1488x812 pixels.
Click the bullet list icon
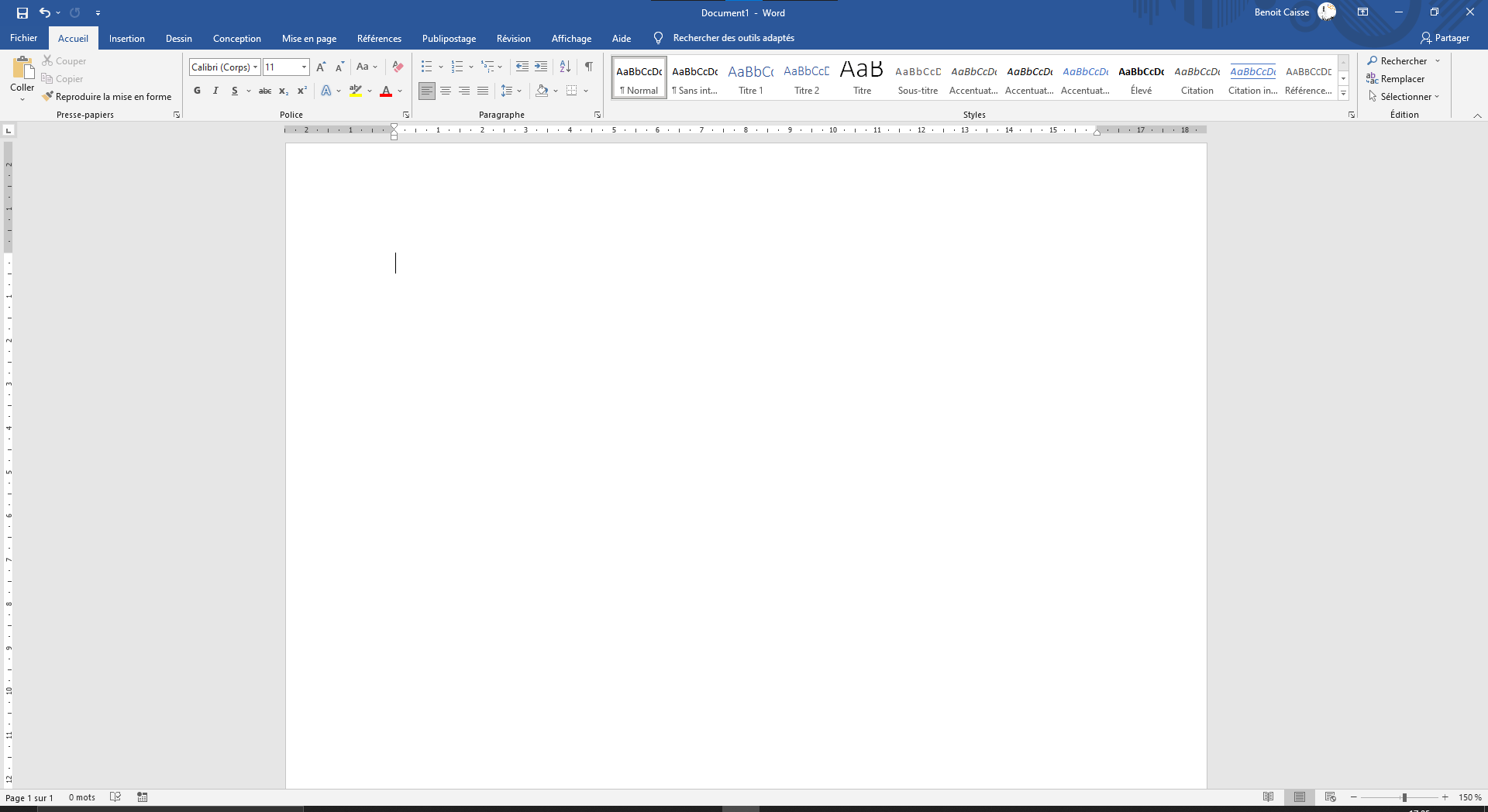tap(426, 67)
